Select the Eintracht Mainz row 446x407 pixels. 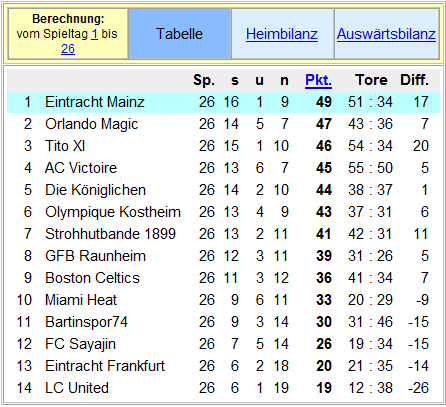(223, 102)
